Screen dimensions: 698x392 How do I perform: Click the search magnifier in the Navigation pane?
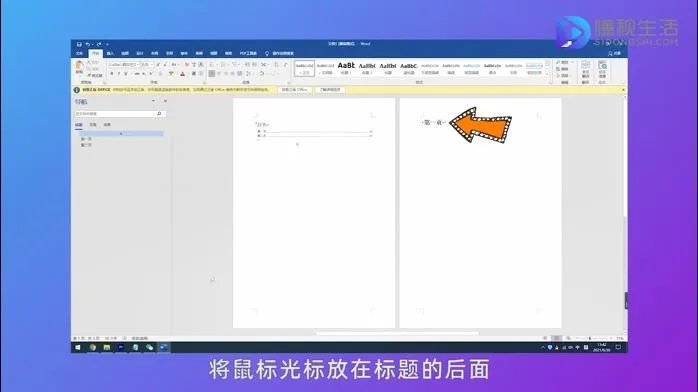[x=159, y=114]
